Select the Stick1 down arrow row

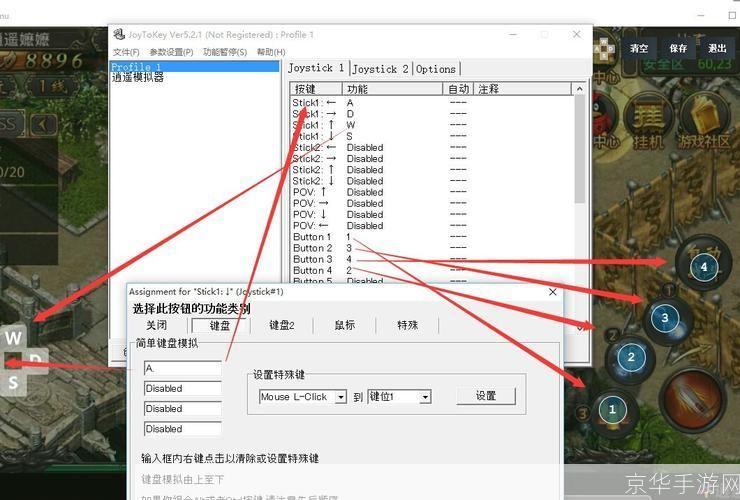coord(430,136)
